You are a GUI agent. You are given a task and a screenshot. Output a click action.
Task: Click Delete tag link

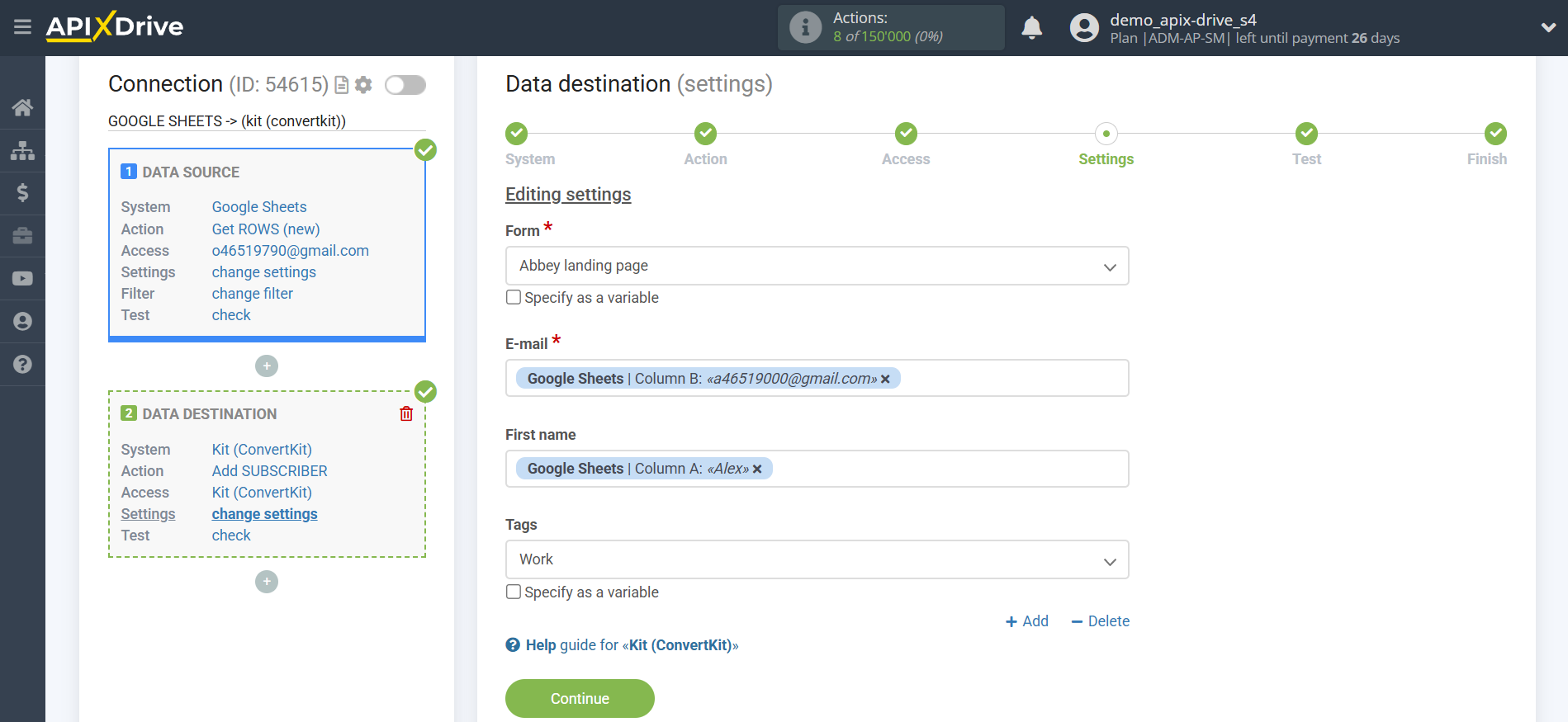(1100, 621)
